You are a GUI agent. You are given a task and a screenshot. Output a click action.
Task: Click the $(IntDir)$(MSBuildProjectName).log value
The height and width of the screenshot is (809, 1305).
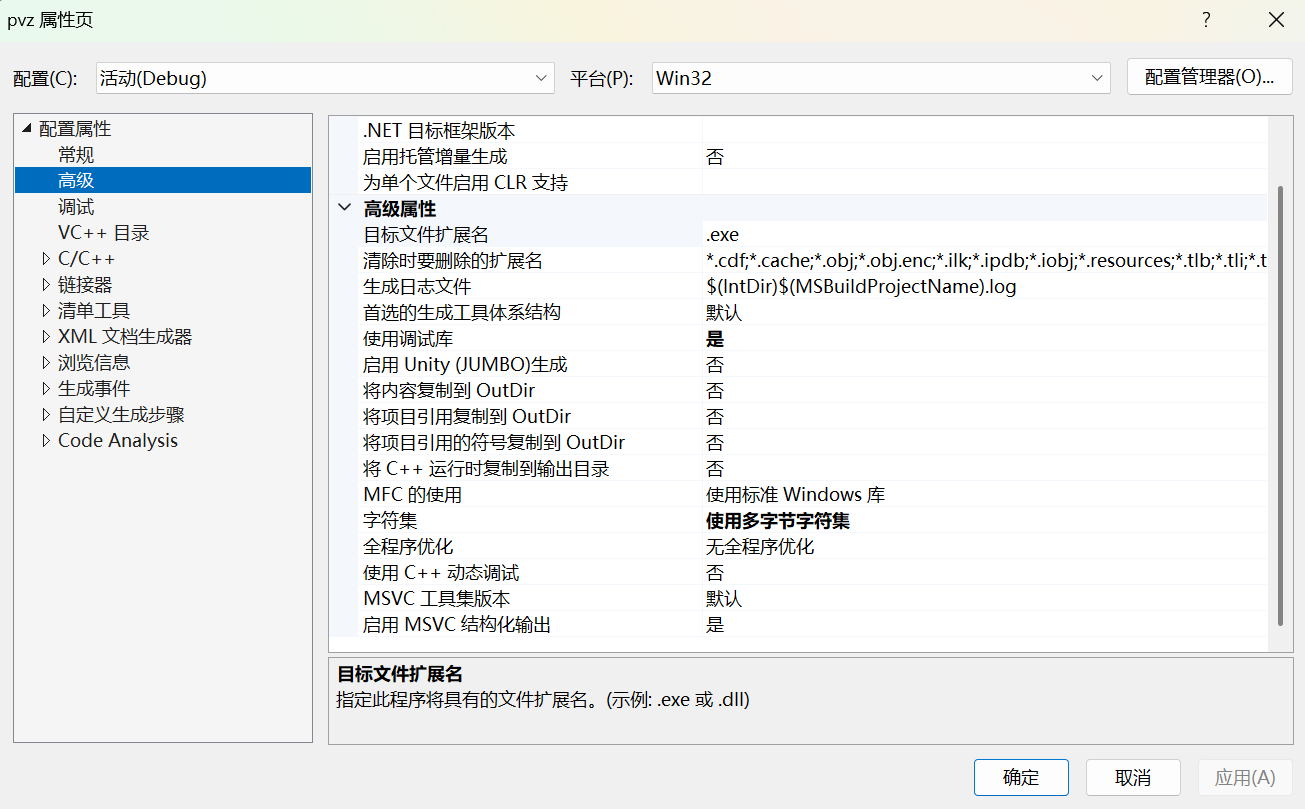[x=861, y=287]
